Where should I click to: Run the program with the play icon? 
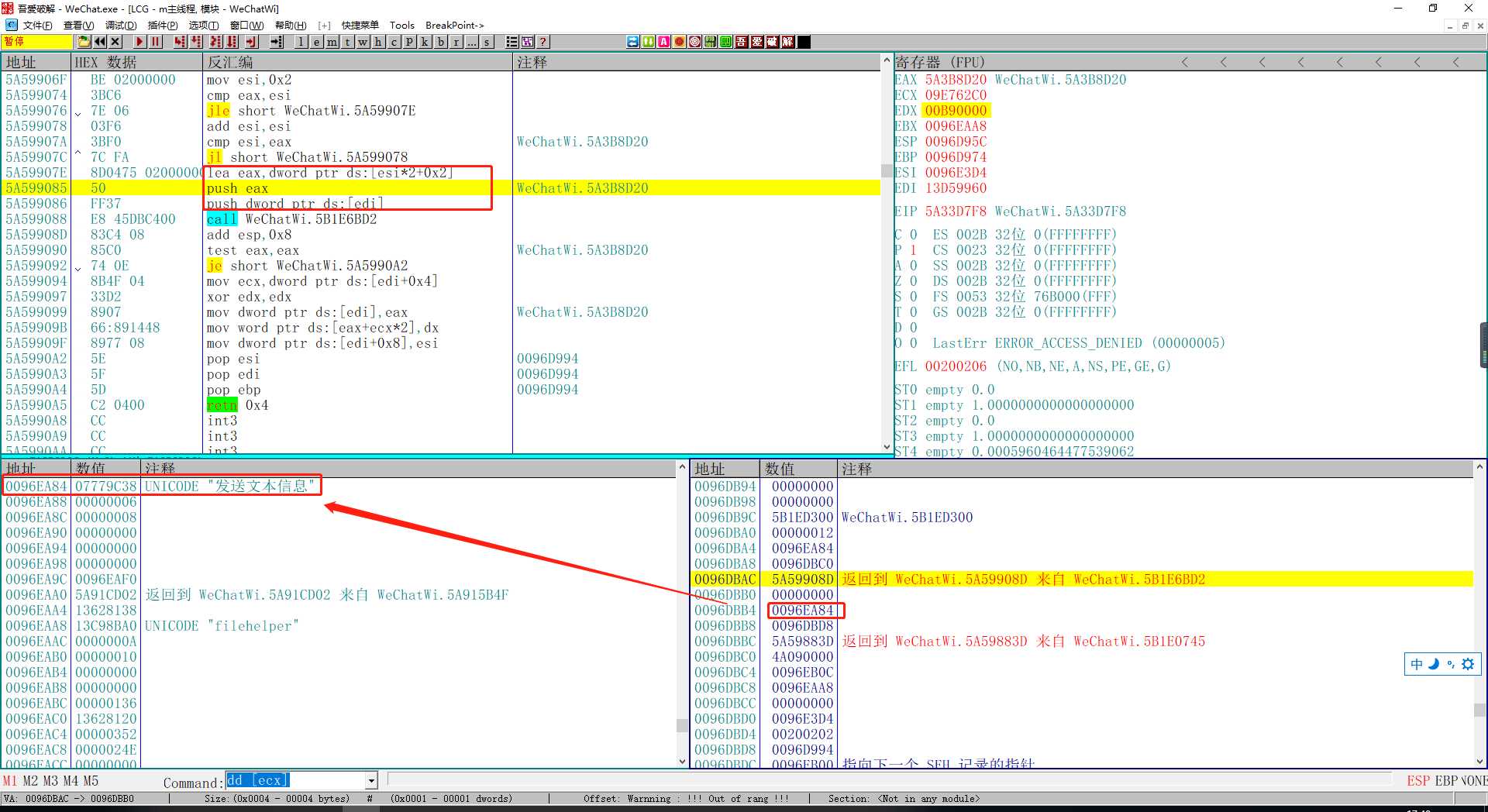(139, 42)
